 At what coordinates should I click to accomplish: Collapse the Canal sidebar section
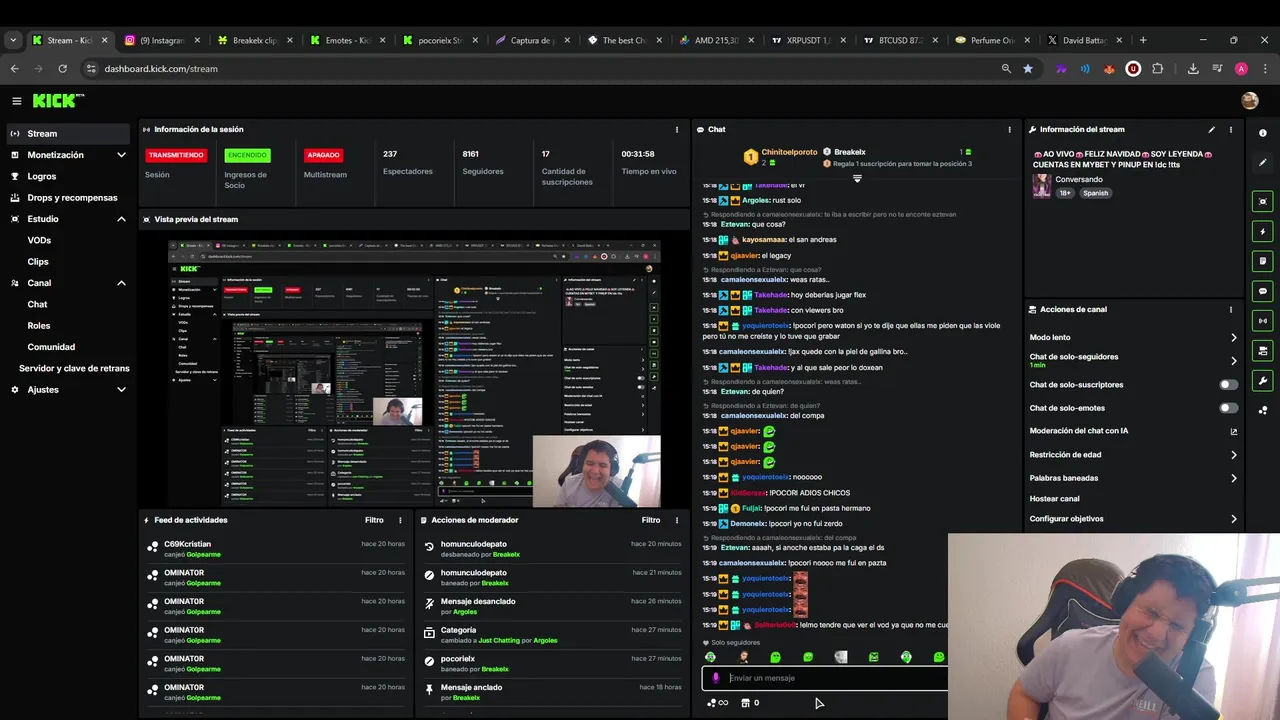121,283
